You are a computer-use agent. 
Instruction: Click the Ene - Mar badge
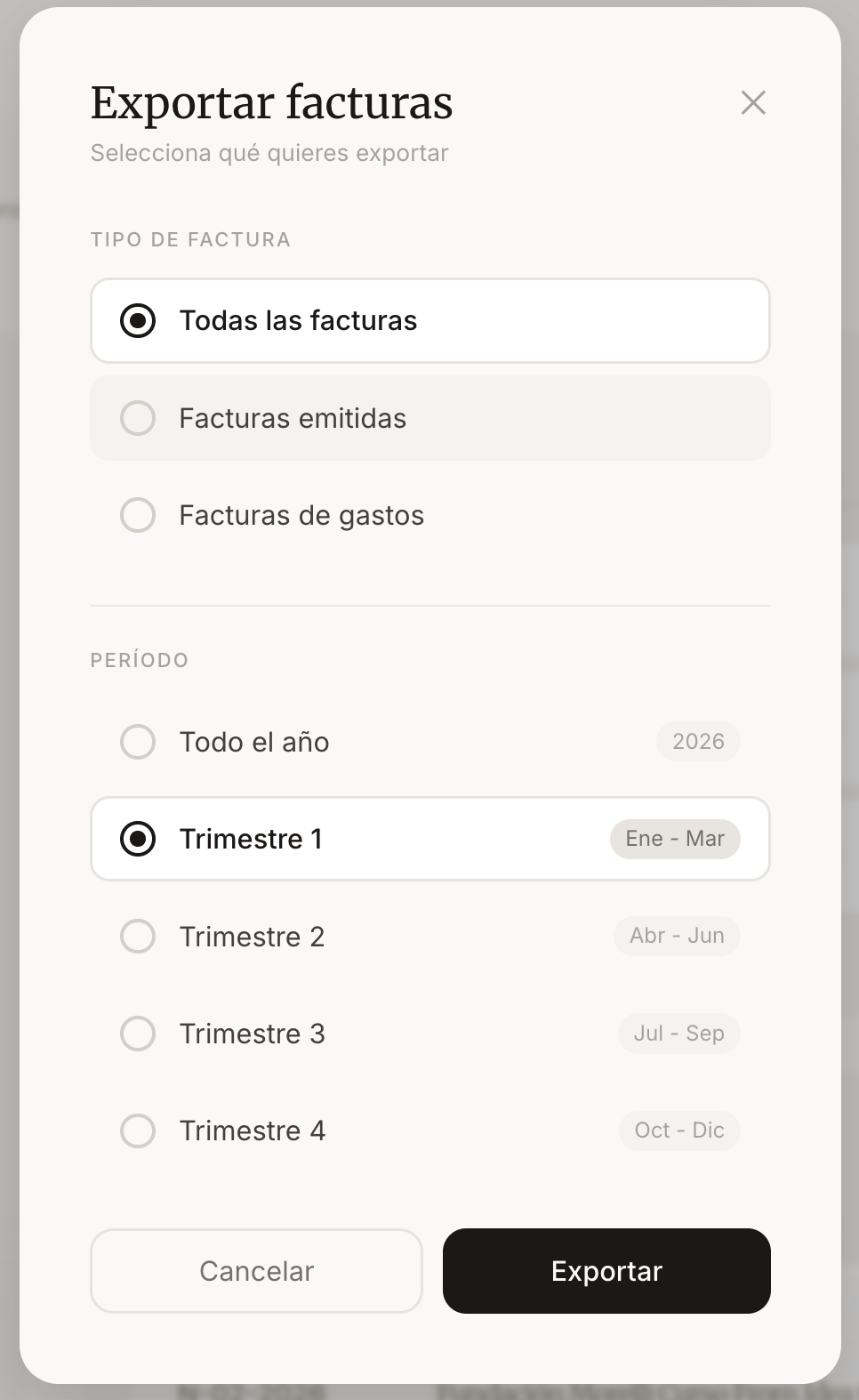[675, 839]
